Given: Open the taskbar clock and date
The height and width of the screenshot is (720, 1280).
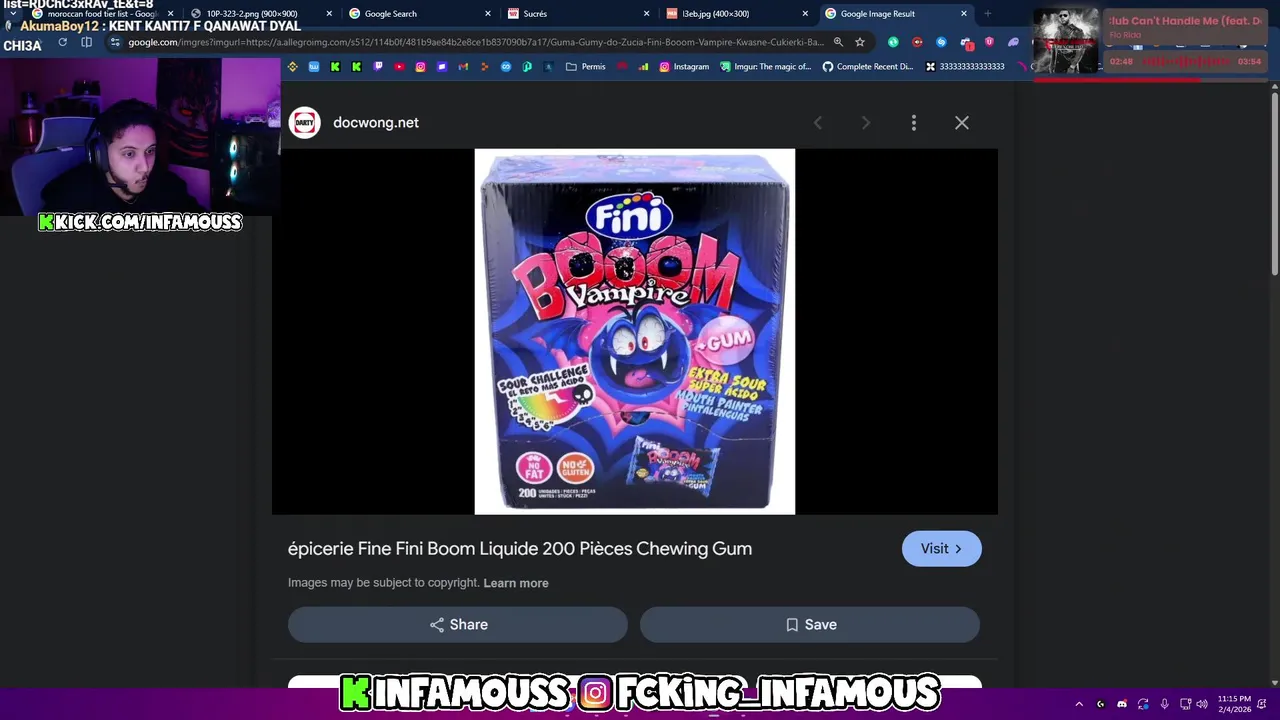Looking at the screenshot, I should pyautogui.click(x=1234, y=704).
